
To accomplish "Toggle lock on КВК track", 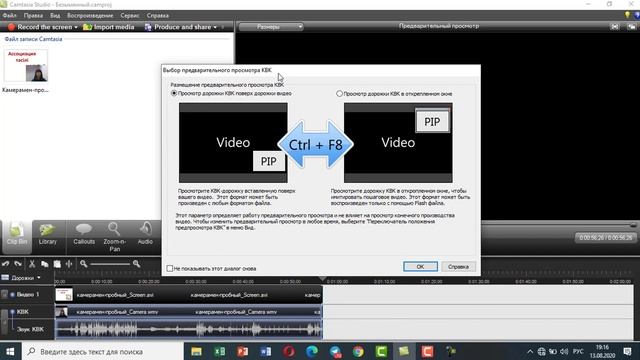I will point(4,321).
